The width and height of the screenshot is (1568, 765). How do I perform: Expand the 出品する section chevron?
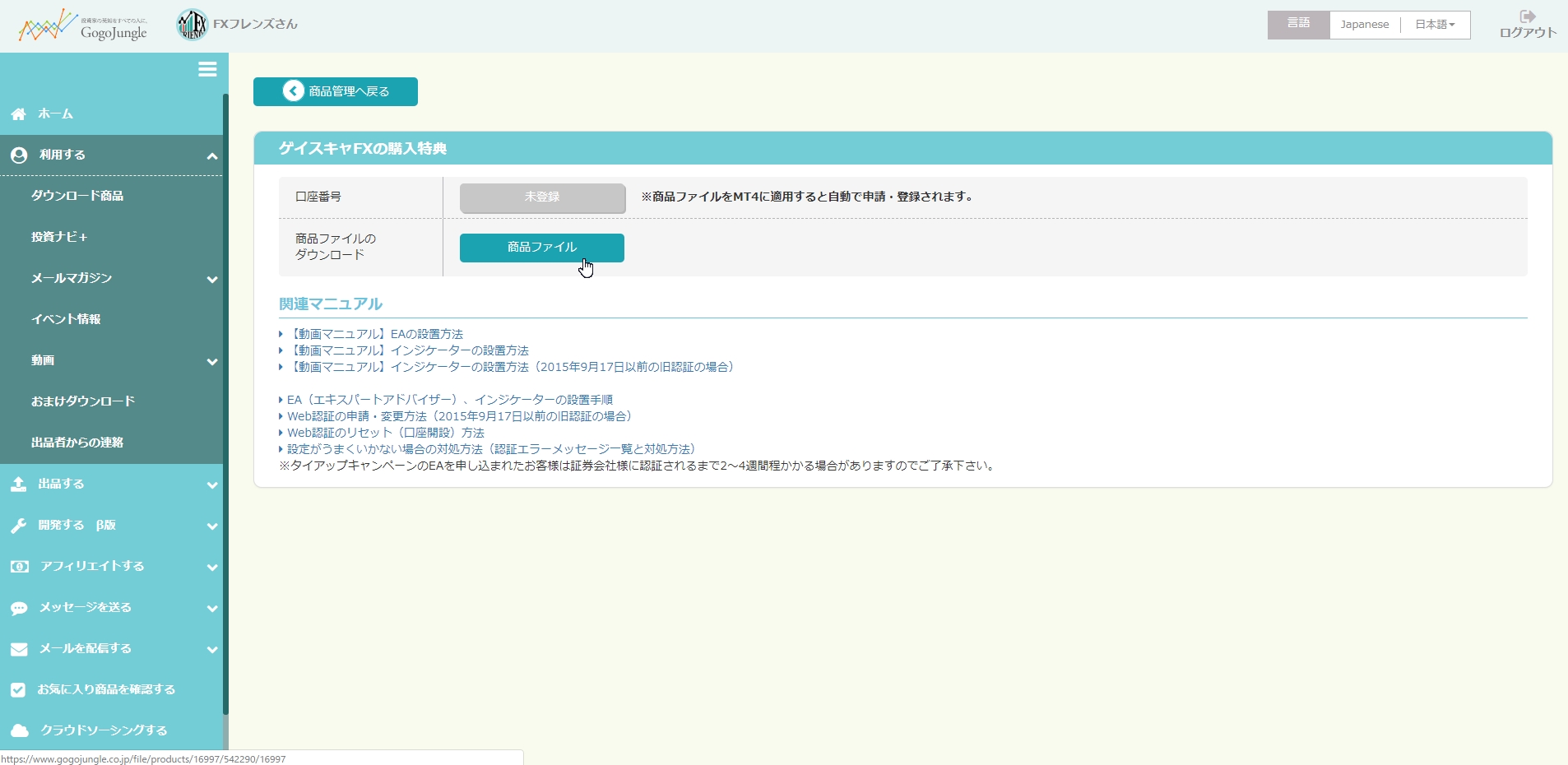[x=211, y=485]
